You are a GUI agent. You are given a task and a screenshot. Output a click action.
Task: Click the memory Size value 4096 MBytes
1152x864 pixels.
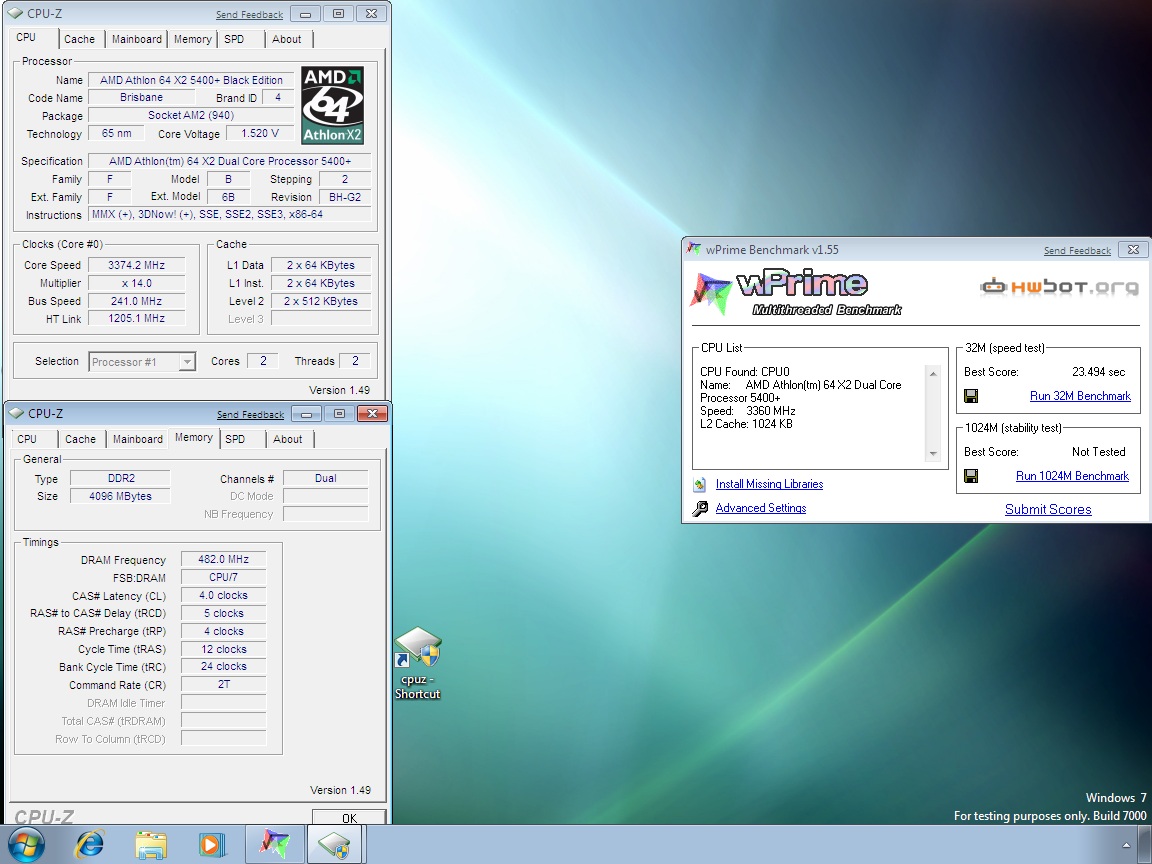120,497
